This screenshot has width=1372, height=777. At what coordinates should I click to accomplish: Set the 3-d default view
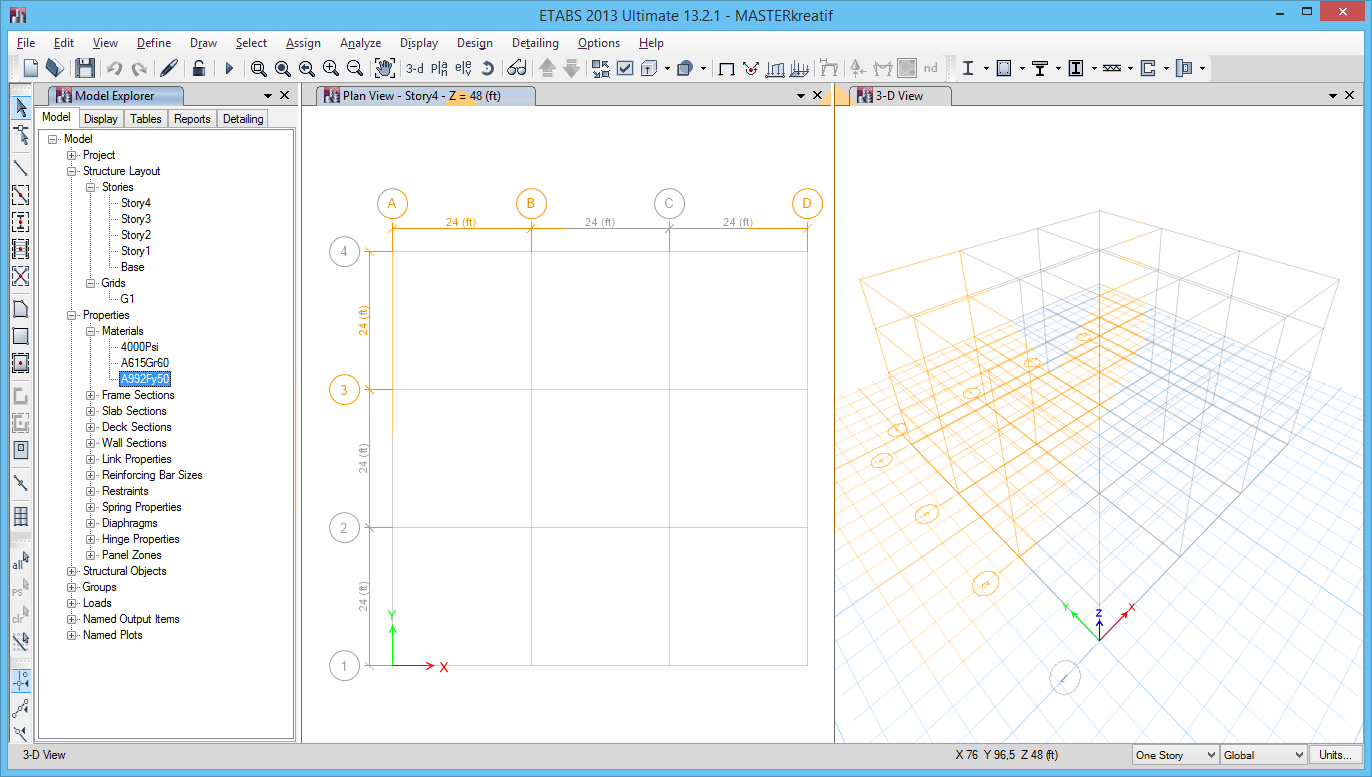[x=415, y=68]
